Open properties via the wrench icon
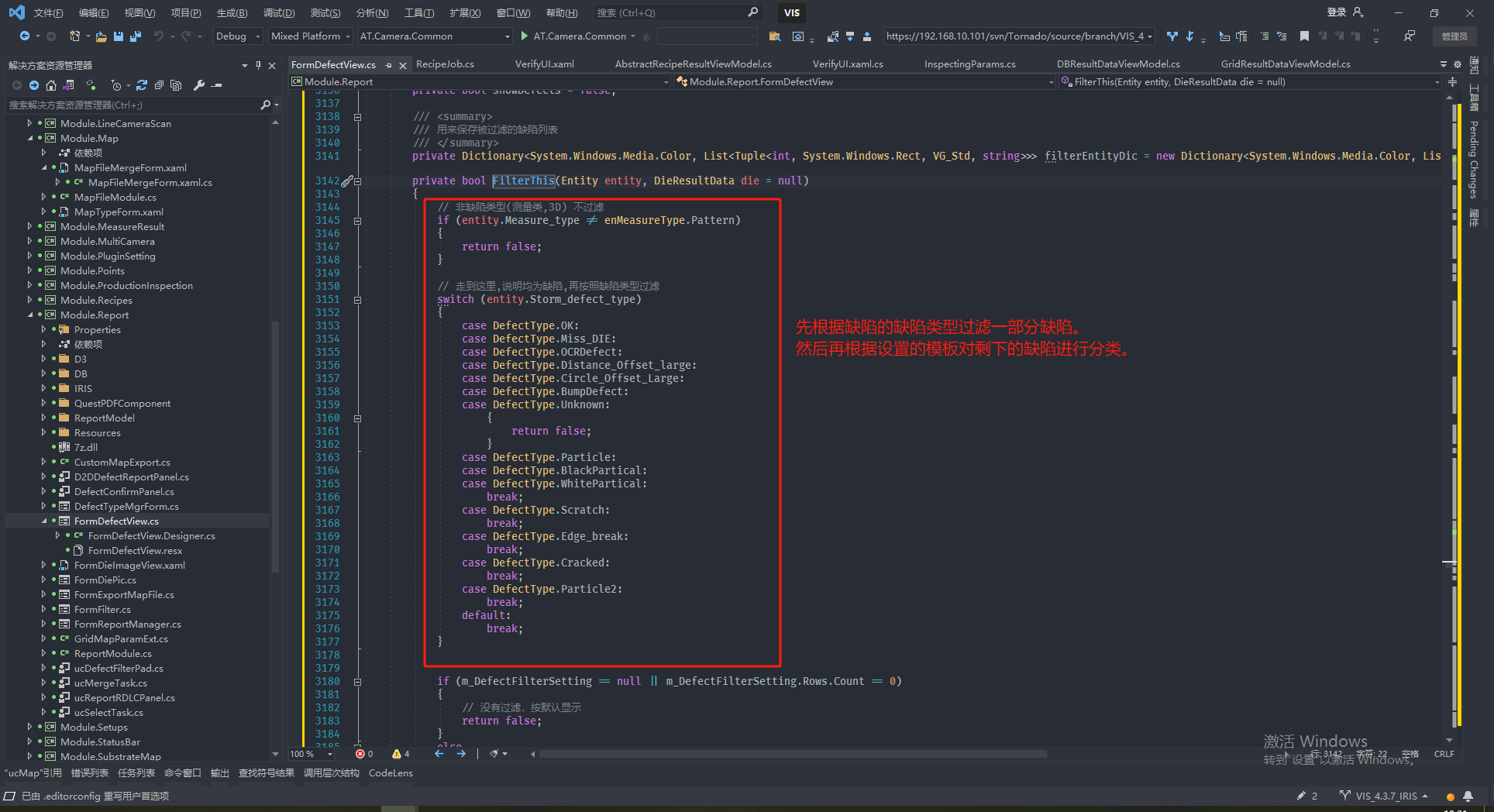Screen dimensions: 1494x812 [x=199, y=85]
